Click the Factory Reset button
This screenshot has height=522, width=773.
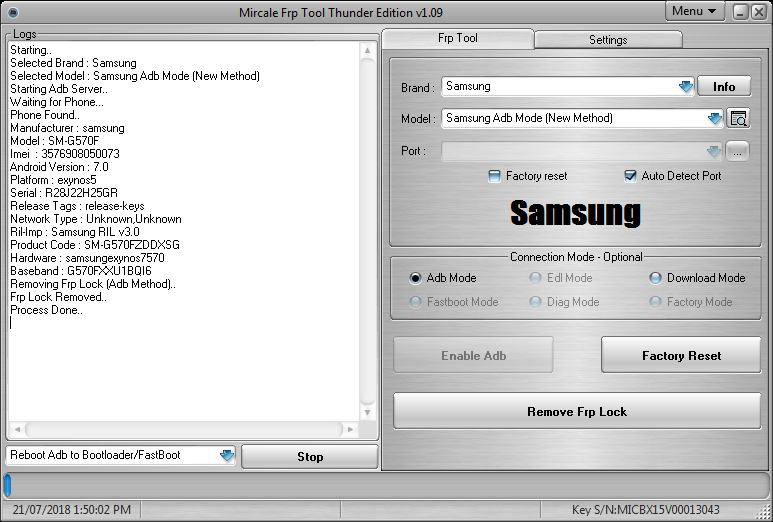click(x=681, y=355)
